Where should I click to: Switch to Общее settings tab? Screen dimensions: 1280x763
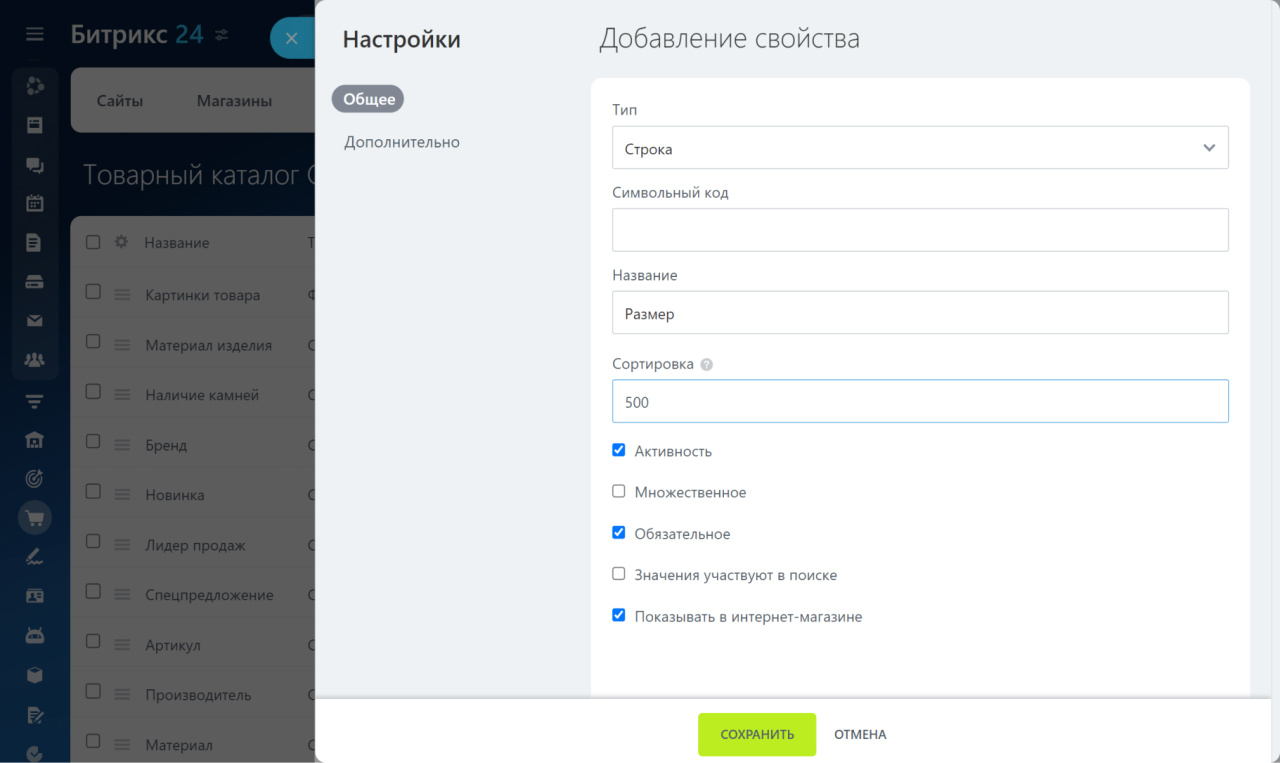[368, 99]
